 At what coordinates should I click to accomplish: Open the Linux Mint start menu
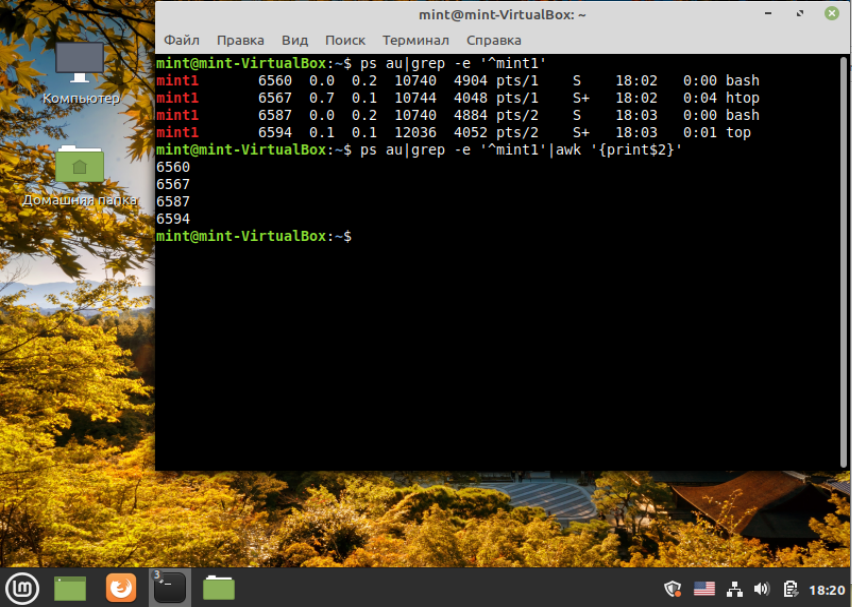22,589
